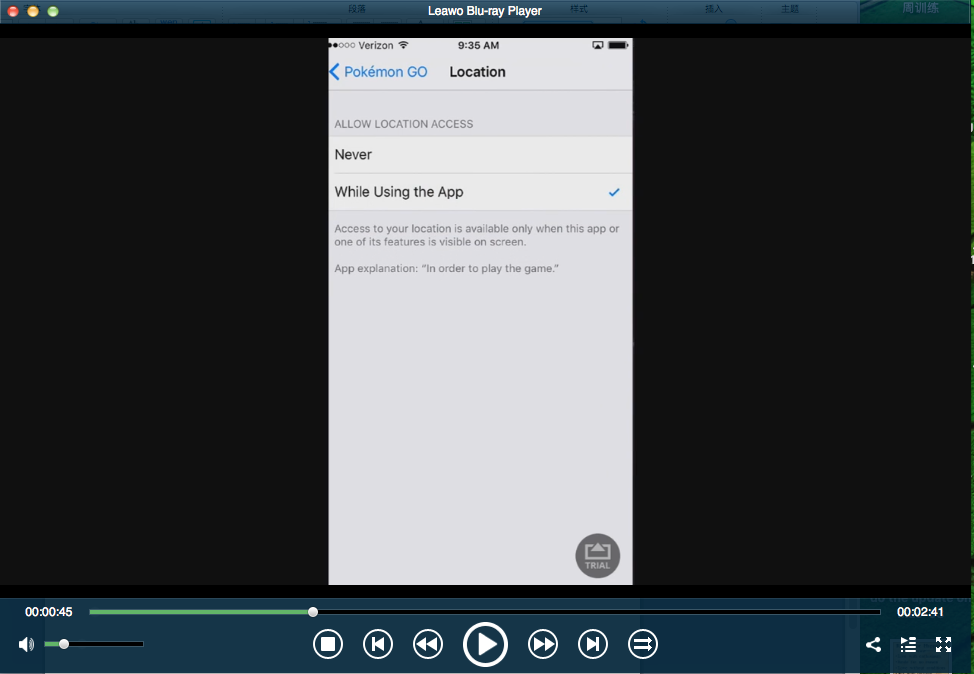
Task: Click the Leawo Blu-ray Player title
Action: (485, 11)
